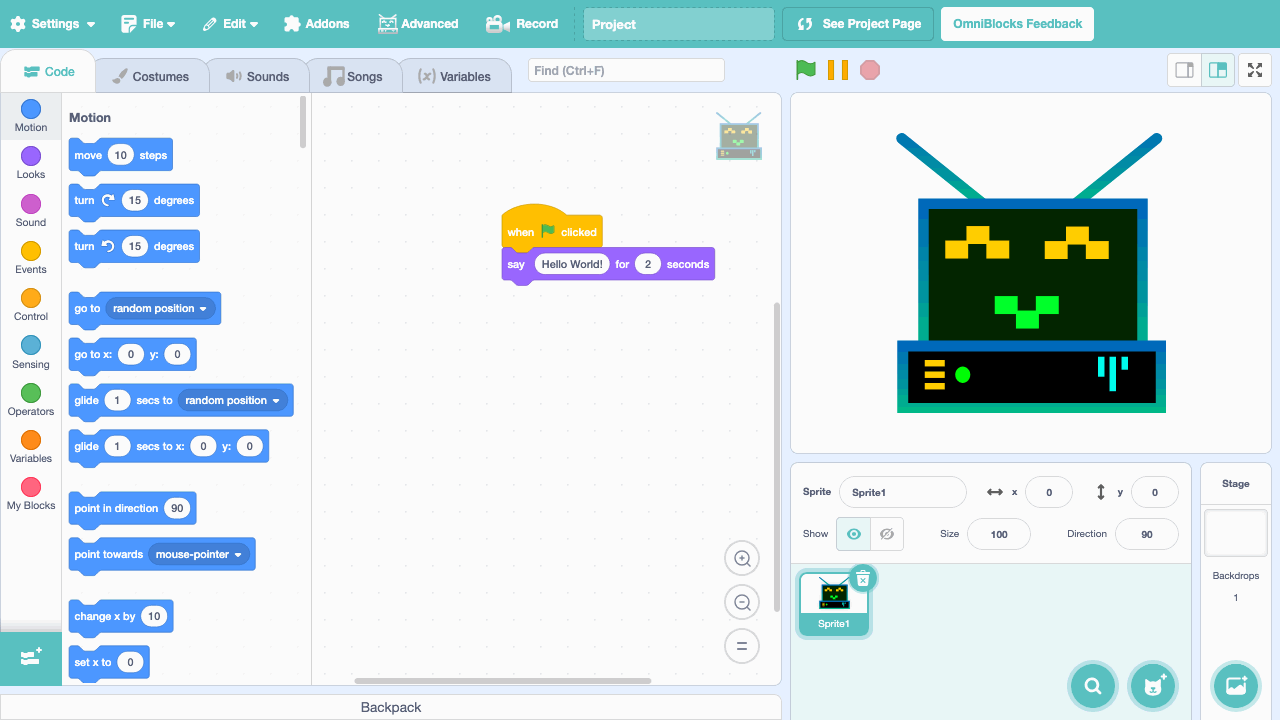Zoom in on the code workspace
Screen dimensions: 1280x720
pos(742,559)
